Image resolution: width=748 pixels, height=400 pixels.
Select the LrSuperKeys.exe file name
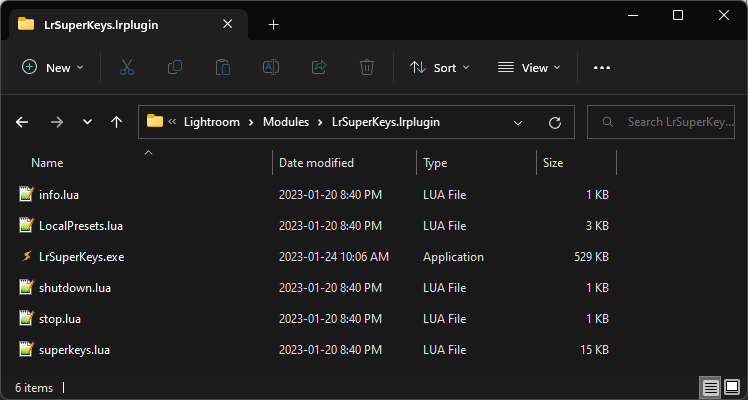82,257
